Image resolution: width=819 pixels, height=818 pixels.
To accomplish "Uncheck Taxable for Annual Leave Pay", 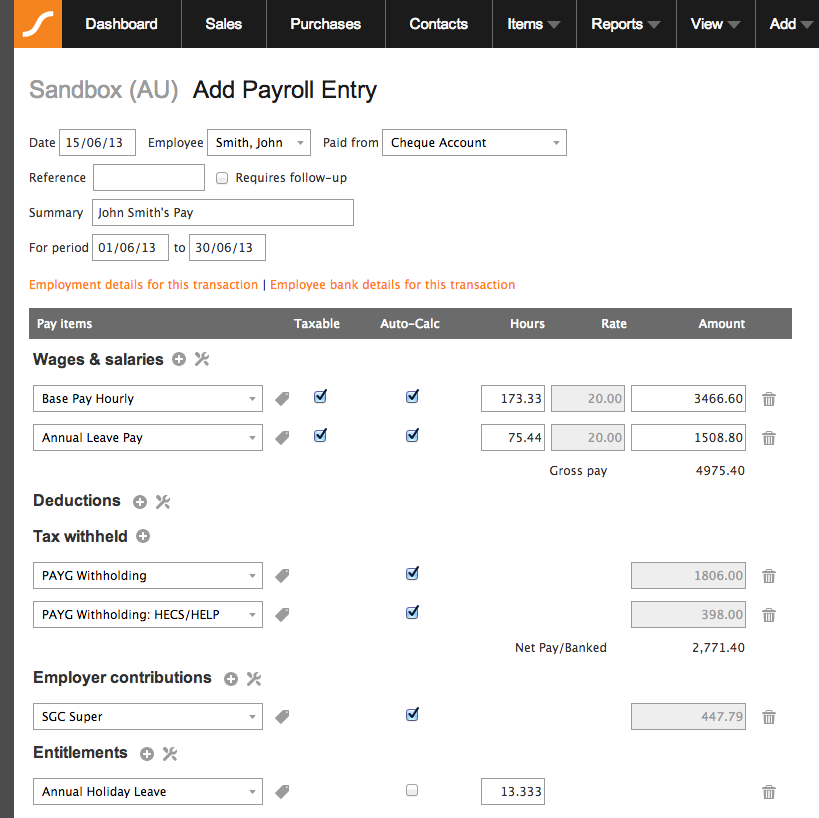I will [x=321, y=435].
